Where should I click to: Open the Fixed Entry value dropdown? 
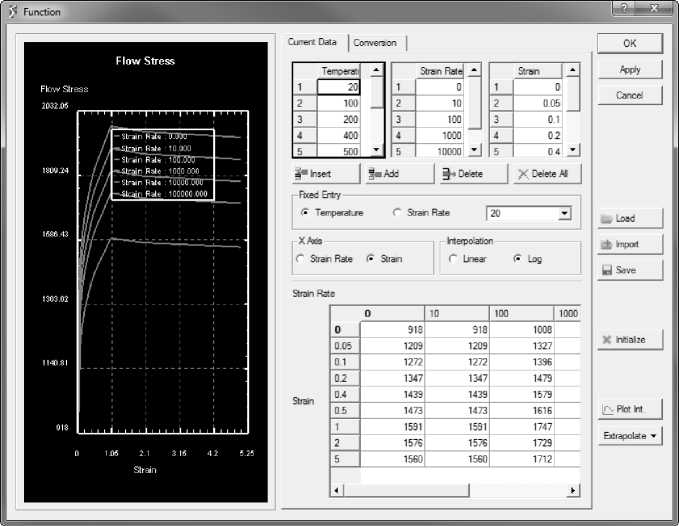[564, 213]
